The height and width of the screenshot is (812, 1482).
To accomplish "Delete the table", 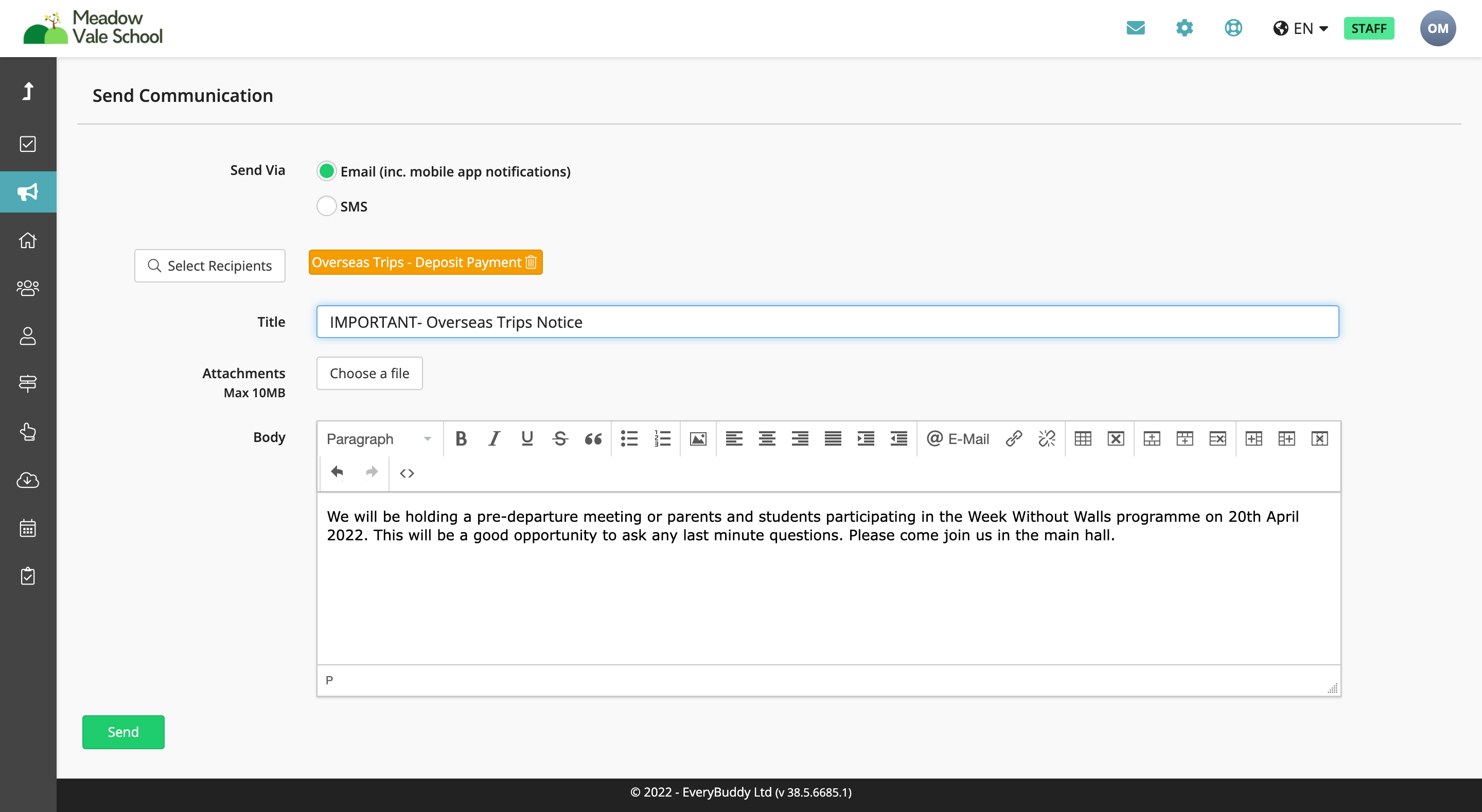I will (x=1116, y=439).
